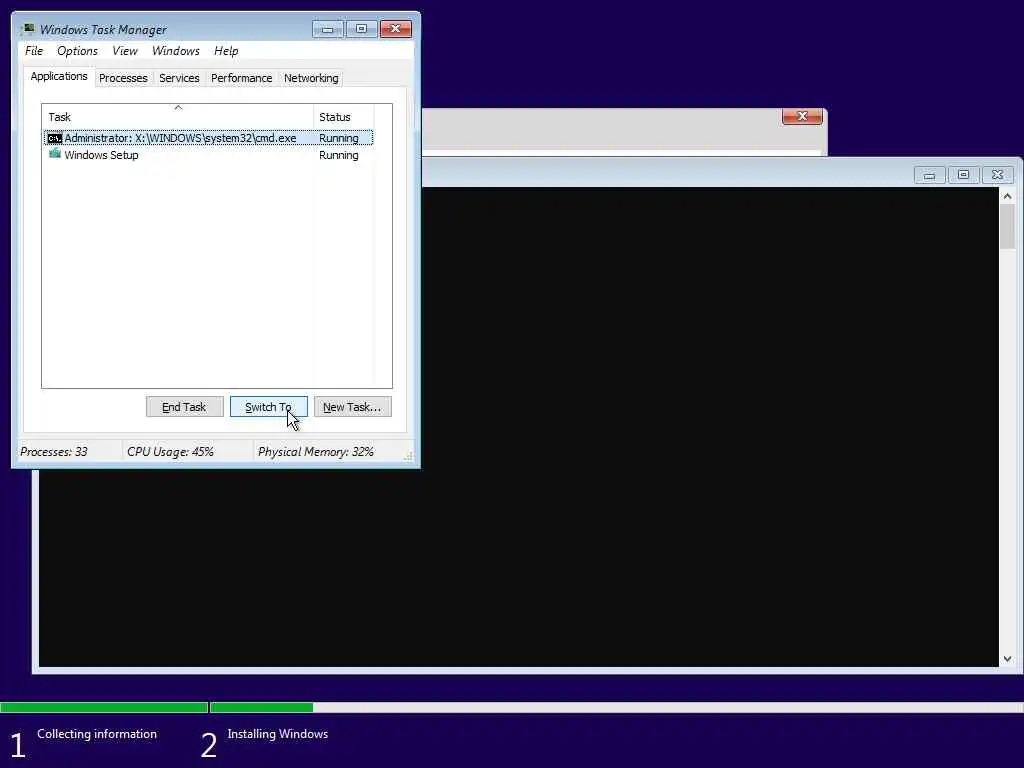Viewport: 1024px width, 768px height.
Task: Switch to the Performance tab
Action: (241, 78)
